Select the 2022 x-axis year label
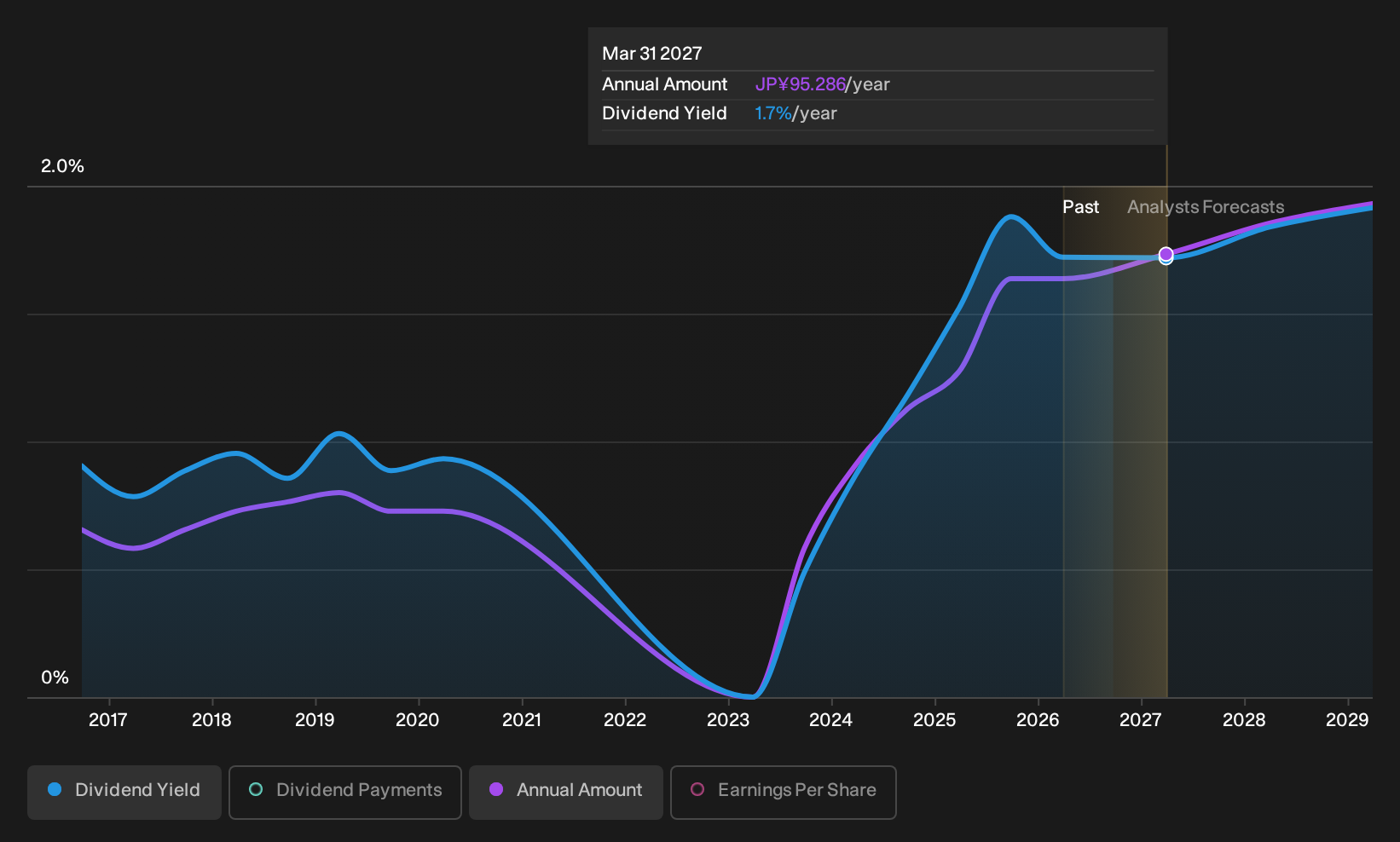 (625, 720)
